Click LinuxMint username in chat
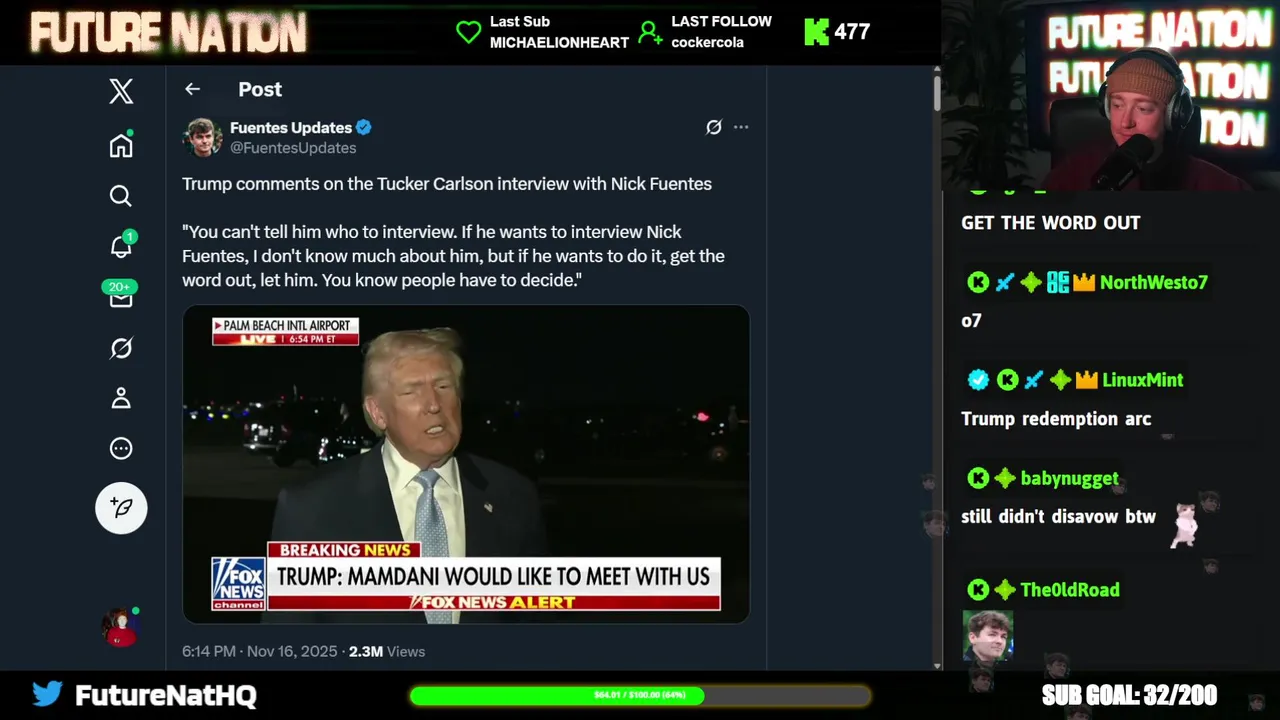 1142,380
